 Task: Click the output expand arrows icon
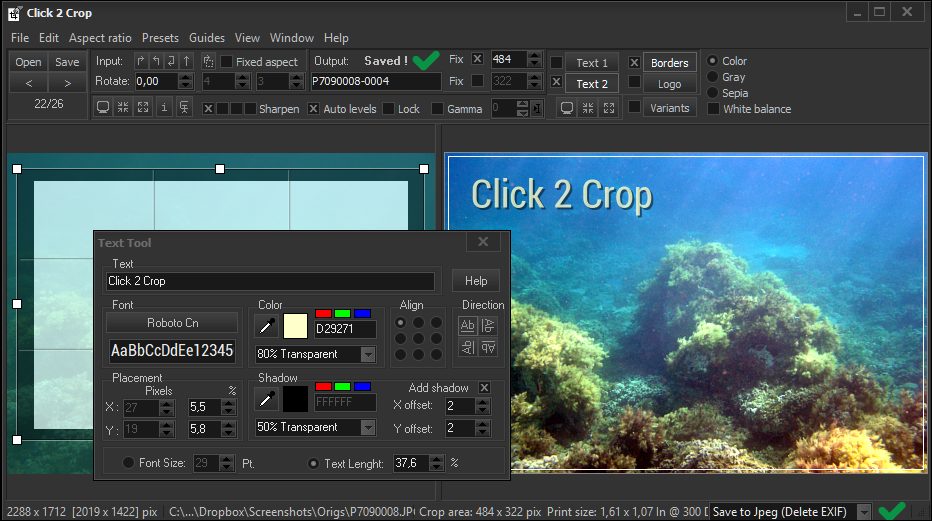point(609,108)
